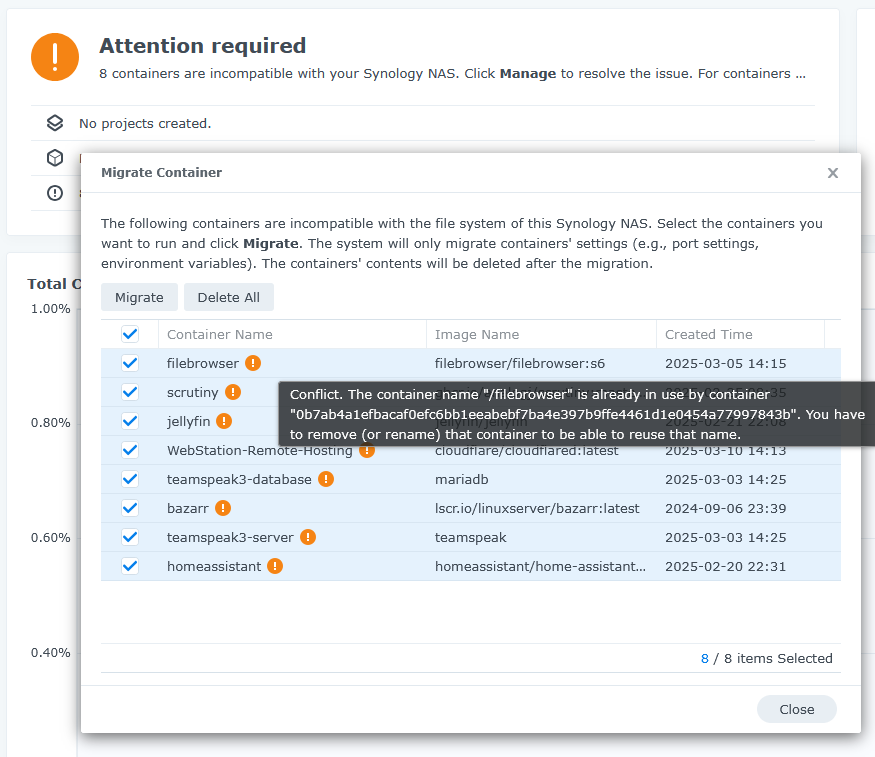Uncheck the teamspeak3-server checkbox

coord(130,537)
